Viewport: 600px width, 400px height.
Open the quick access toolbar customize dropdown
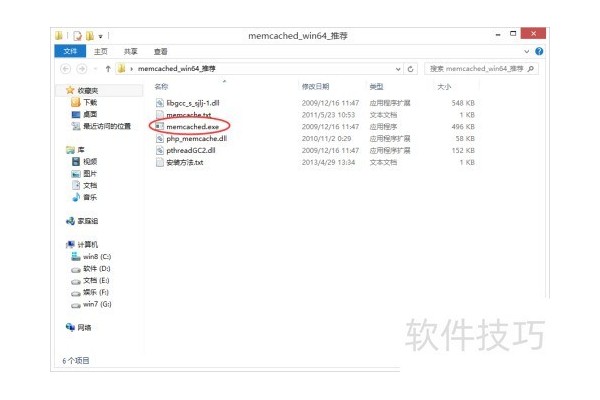pyautogui.click(x=101, y=36)
